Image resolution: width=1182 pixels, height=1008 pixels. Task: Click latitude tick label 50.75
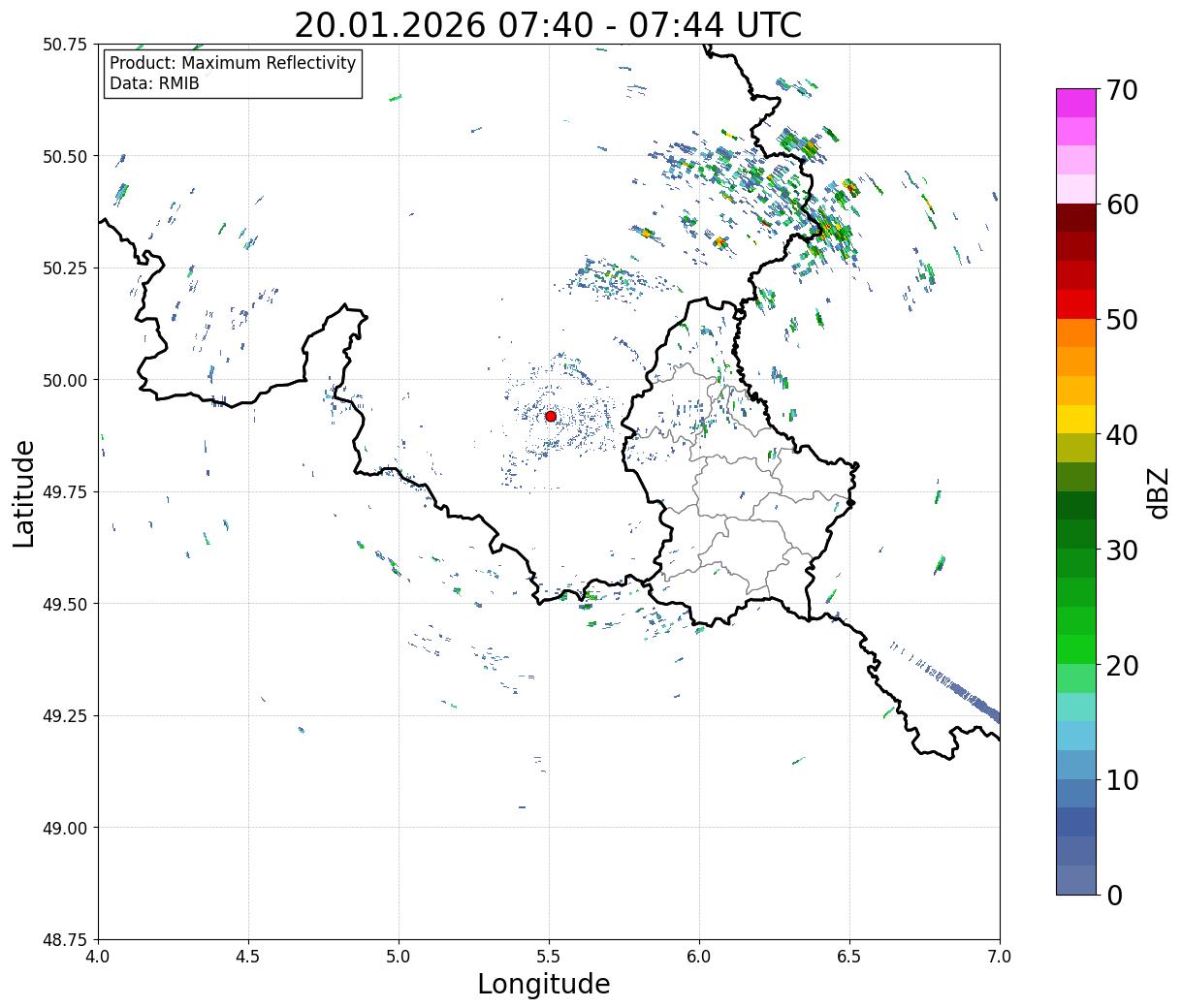65,45
